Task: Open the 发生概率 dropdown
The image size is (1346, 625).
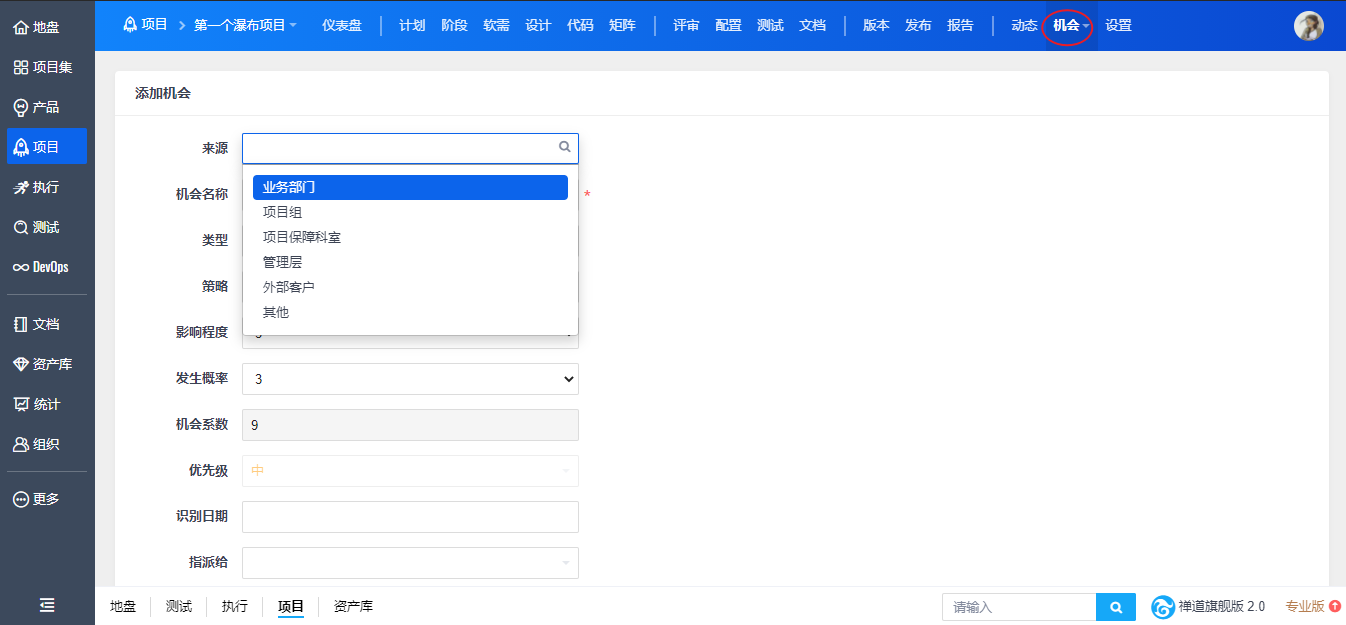Action: (x=410, y=379)
